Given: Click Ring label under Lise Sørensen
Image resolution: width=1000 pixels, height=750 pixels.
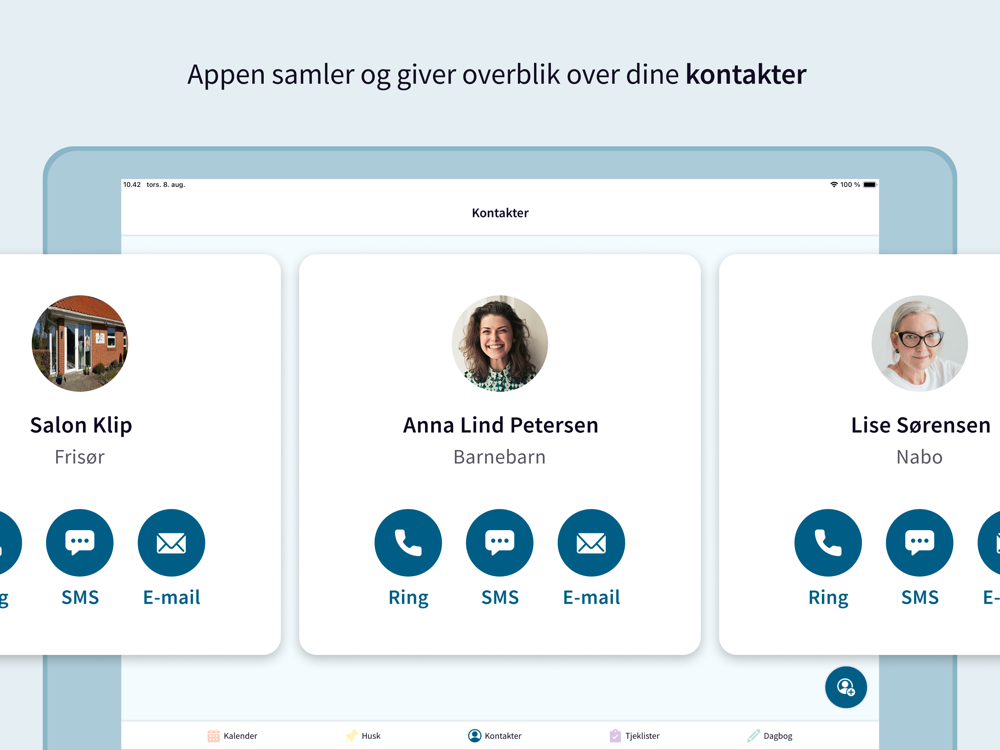Looking at the screenshot, I should (x=828, y=598).
